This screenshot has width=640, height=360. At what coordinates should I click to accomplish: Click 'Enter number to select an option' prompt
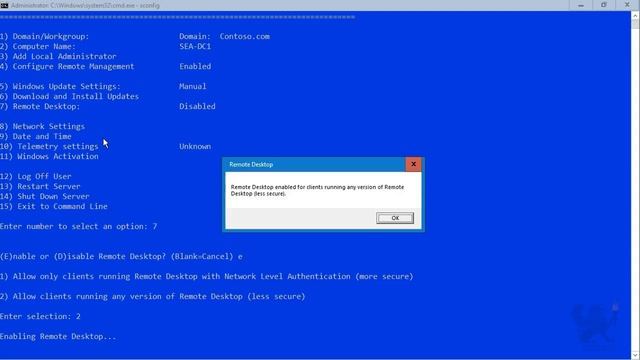click(x=78, y=226)
